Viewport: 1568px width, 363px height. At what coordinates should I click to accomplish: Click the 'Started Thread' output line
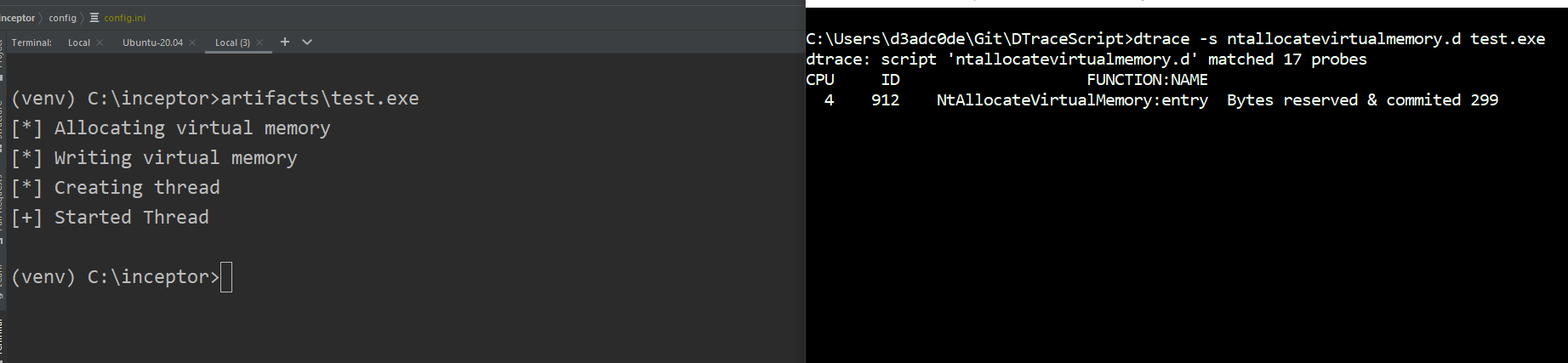point(110,218)
